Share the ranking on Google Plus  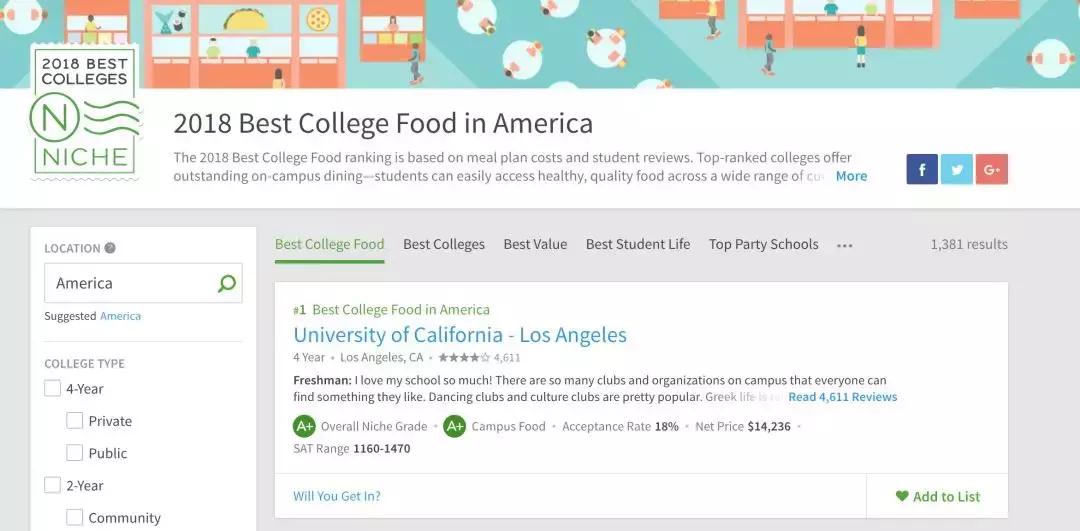pyautogui.click(x=992, y=170)
